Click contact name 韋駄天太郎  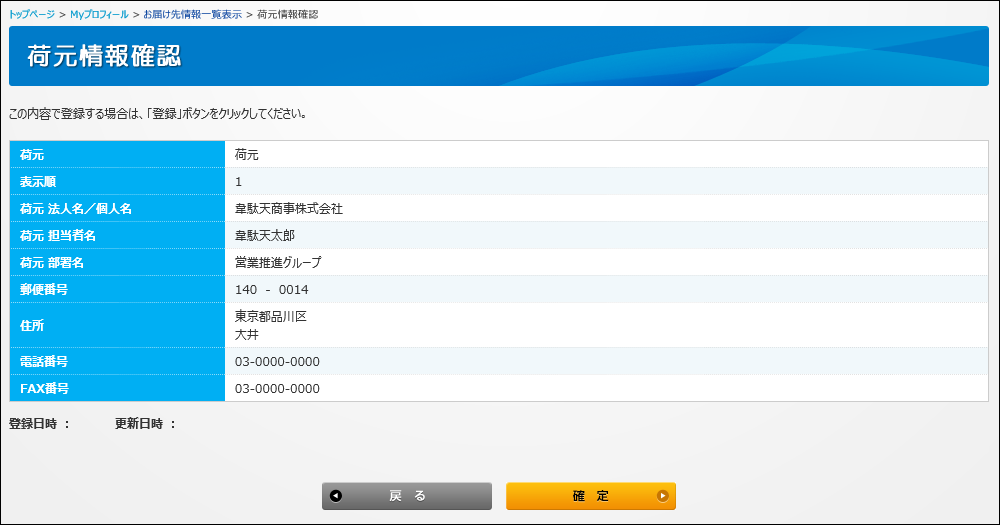click(265, 236)
